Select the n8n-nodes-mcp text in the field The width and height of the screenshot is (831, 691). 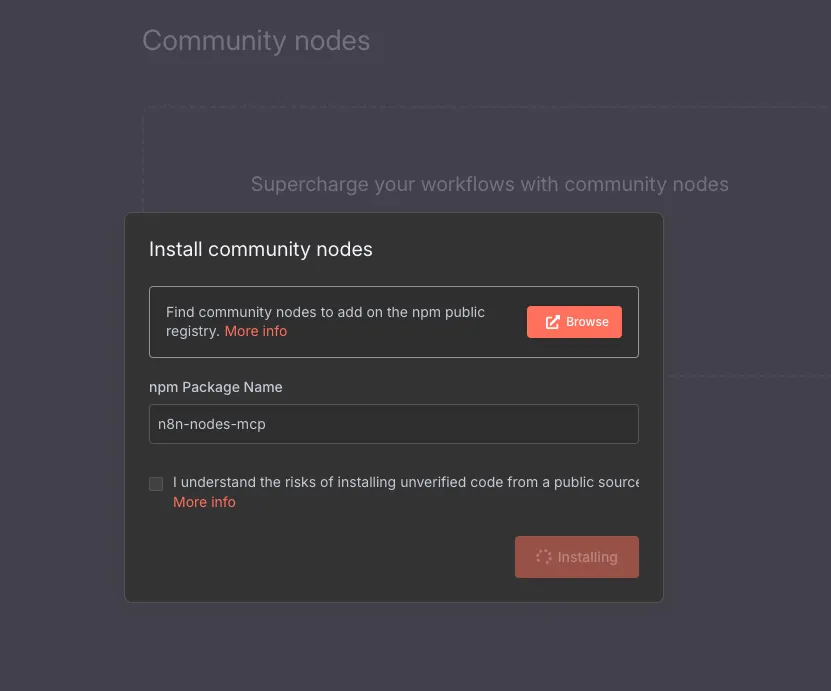coord(211,424)
